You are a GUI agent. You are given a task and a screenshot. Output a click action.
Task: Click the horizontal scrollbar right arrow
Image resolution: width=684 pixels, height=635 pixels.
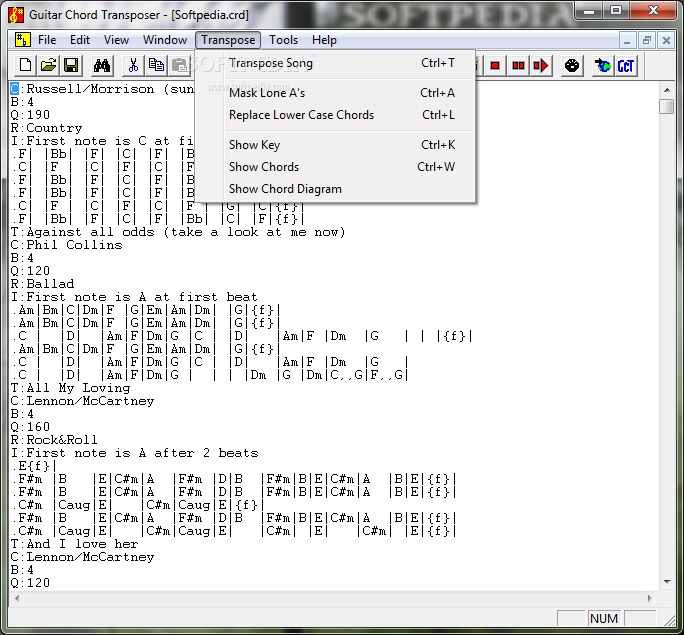click(650, 598)
